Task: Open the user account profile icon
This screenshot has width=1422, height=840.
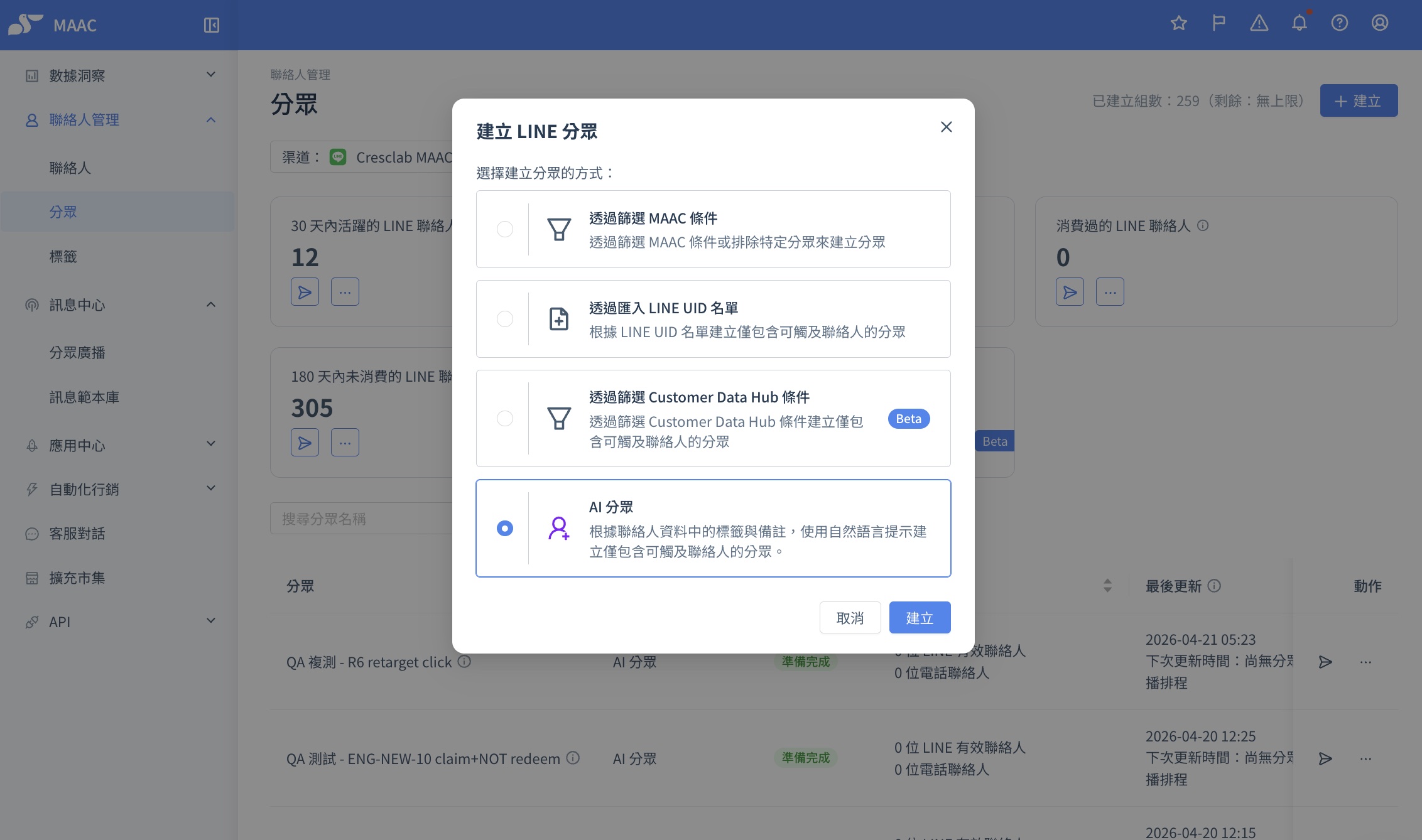Action: click(x=1380, y=24)
